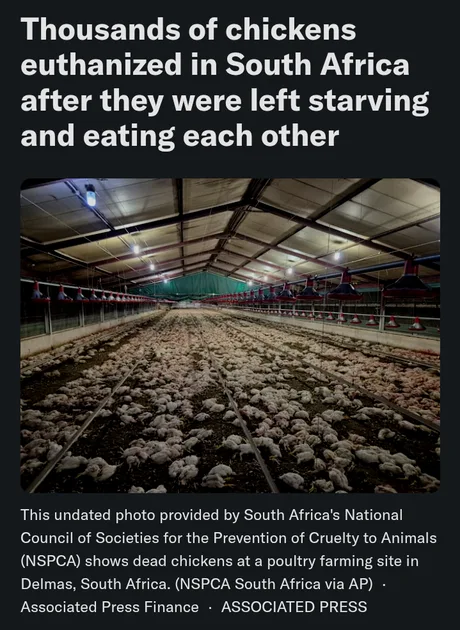Open the poultry barn photo
The width and height of the screenshot is (460, 630).
click(230, 335)
